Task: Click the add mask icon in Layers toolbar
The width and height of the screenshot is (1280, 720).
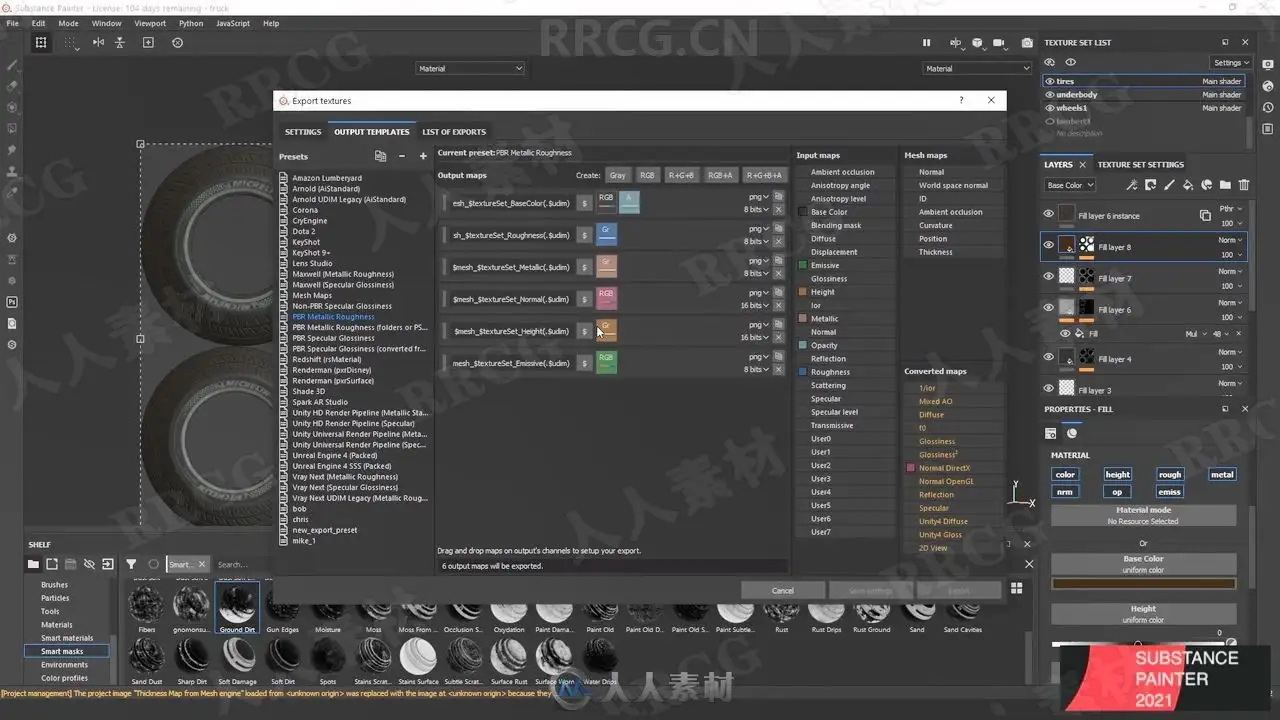Action: click(1150, 185)
